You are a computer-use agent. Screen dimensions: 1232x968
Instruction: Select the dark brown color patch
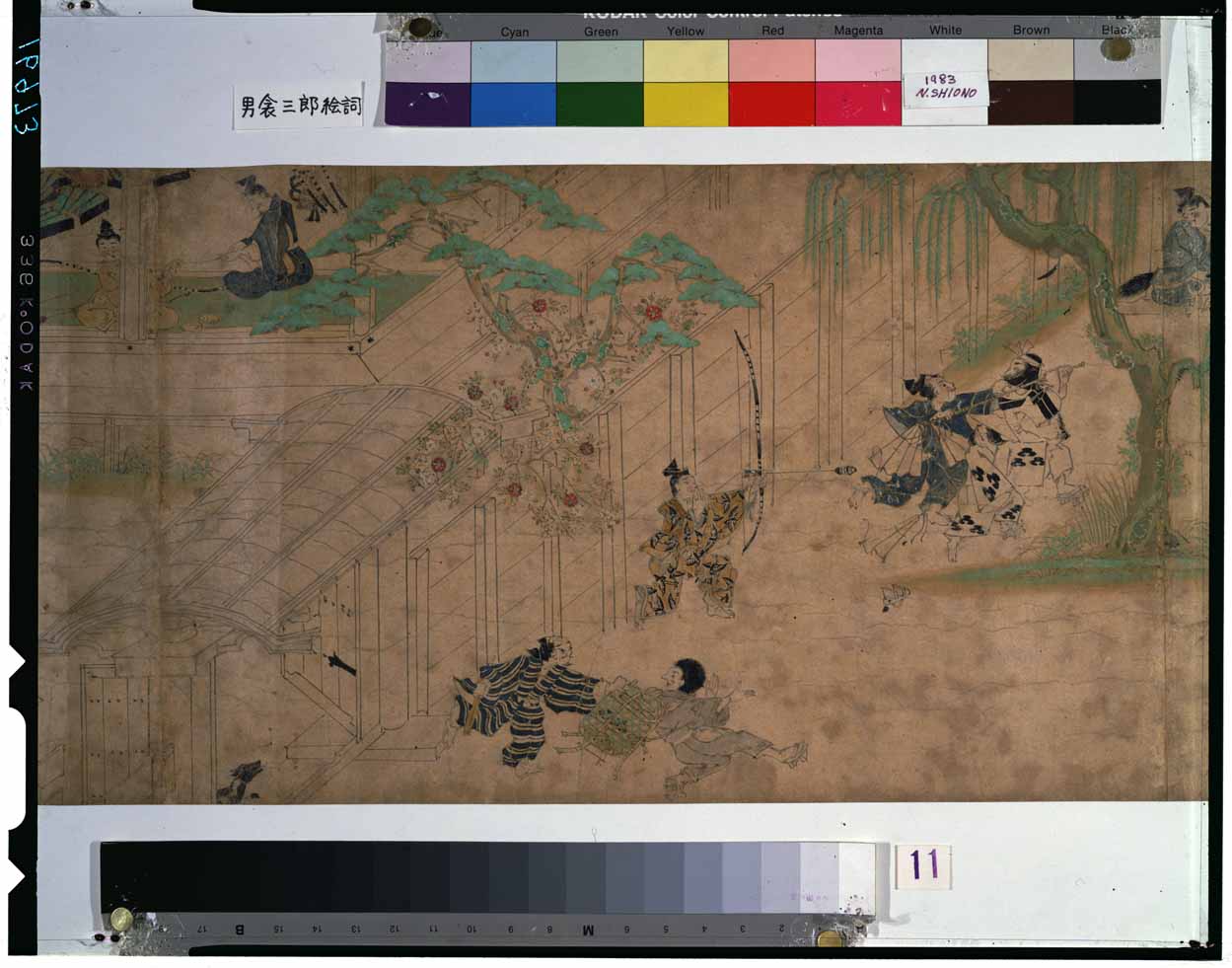(1031, 103)
